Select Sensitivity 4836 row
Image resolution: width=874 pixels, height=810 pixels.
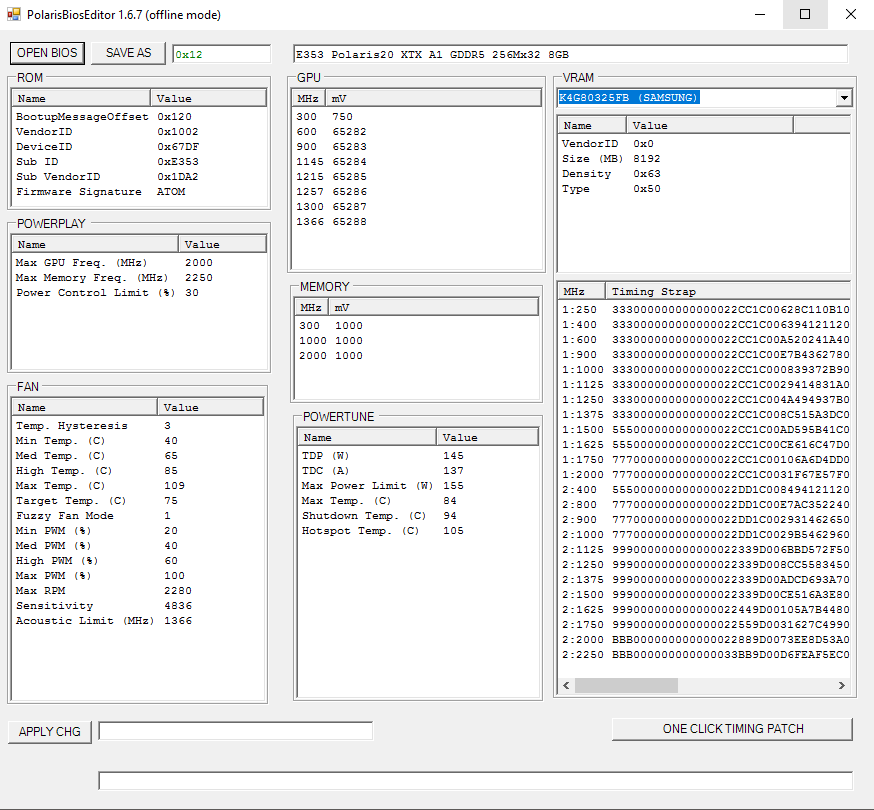(x=138, y=606)
